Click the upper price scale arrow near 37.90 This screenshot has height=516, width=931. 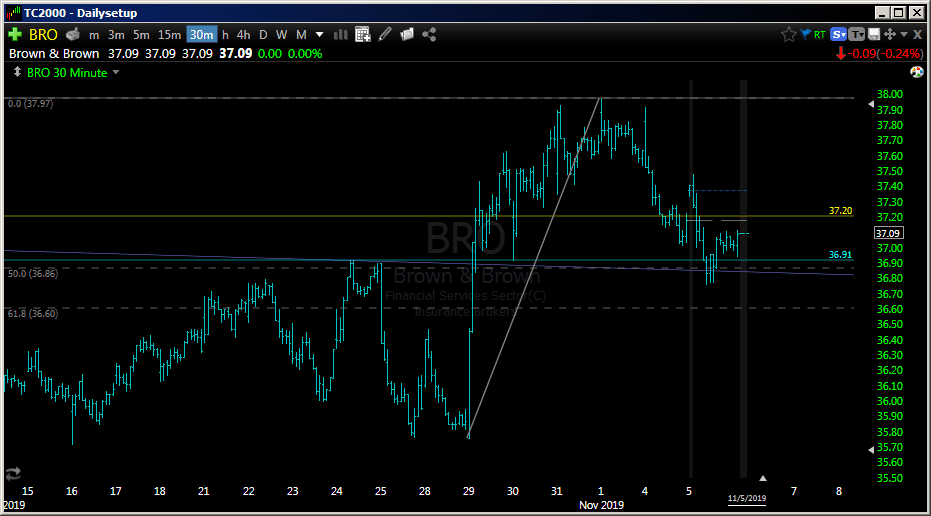click(x=871, y=104)
